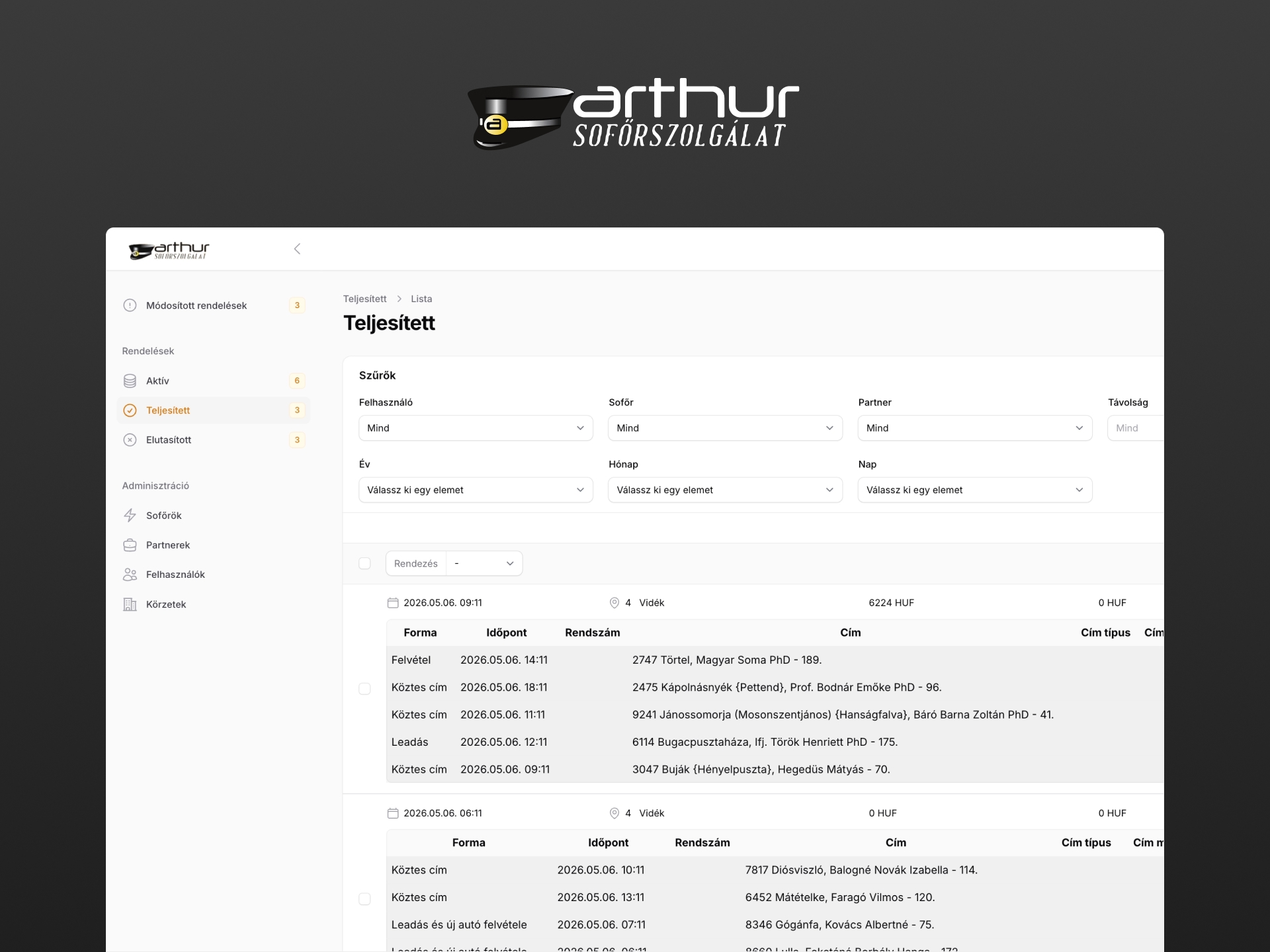This screenshot has height=952, width=1270.
Task: Click the 6224 HUF amount
Action: pyautogui.click(x=891, y=603)
